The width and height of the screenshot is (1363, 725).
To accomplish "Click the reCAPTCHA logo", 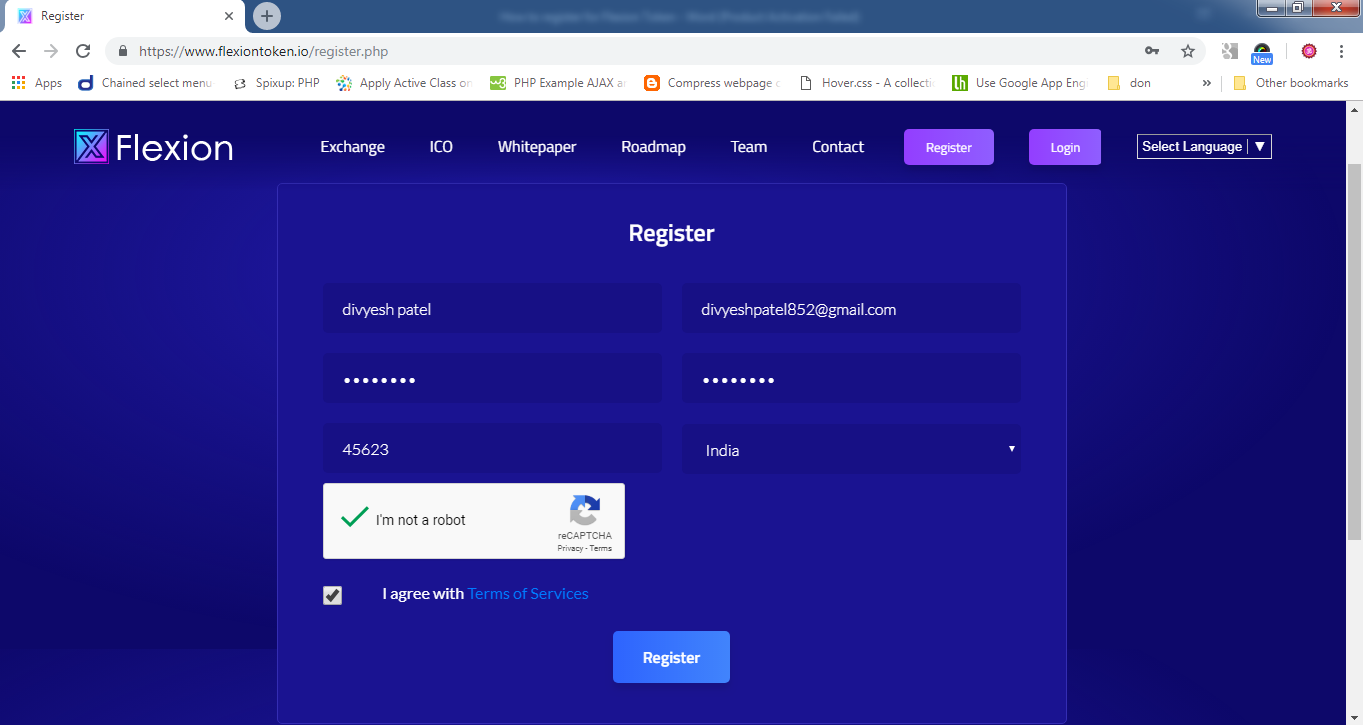I will coord(585,510).
